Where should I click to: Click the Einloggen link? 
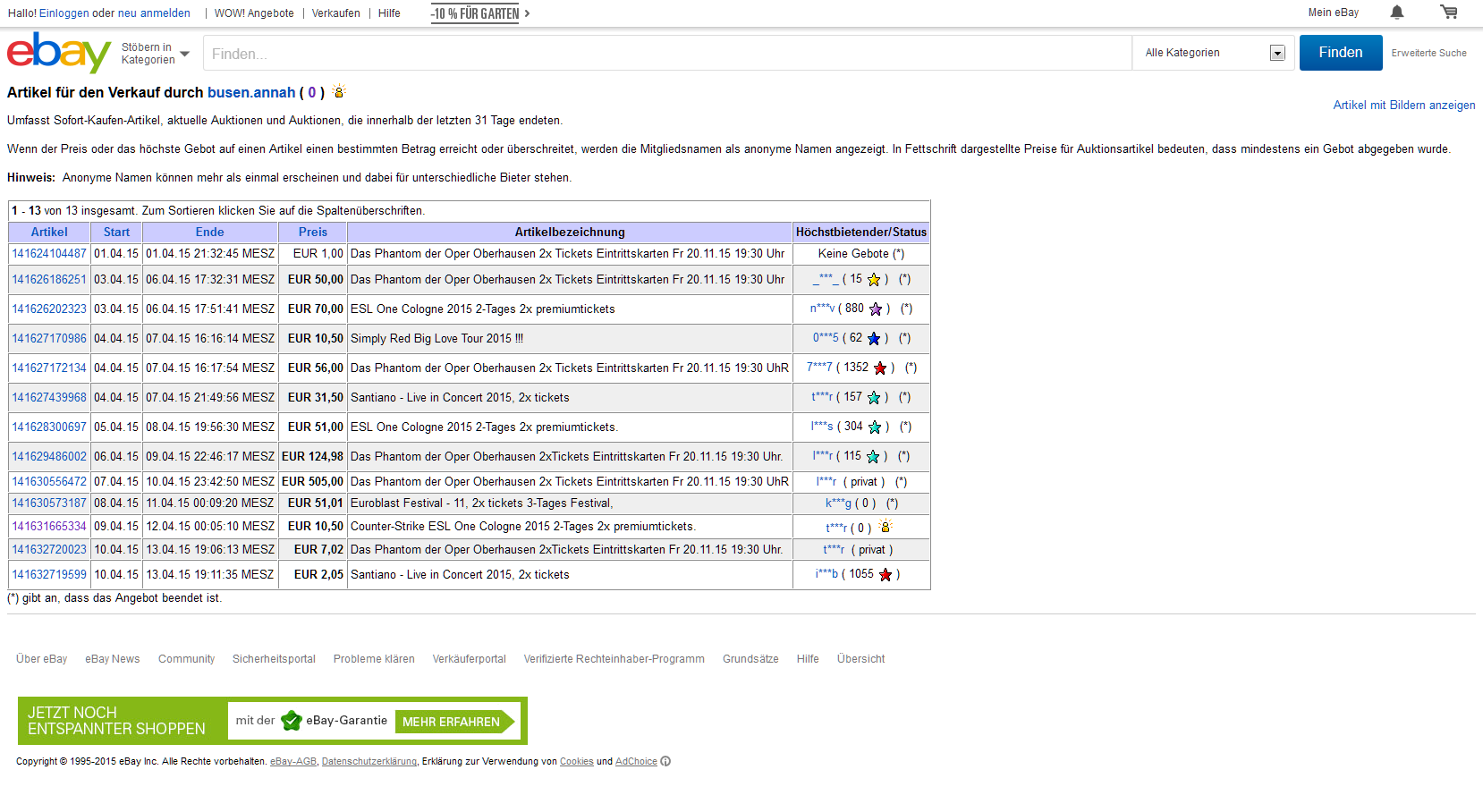tap(64, 13)
